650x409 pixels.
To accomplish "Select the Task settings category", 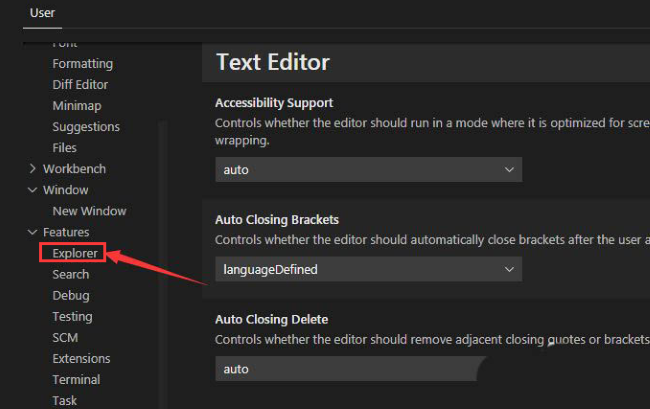I will (x=64, y=400).
